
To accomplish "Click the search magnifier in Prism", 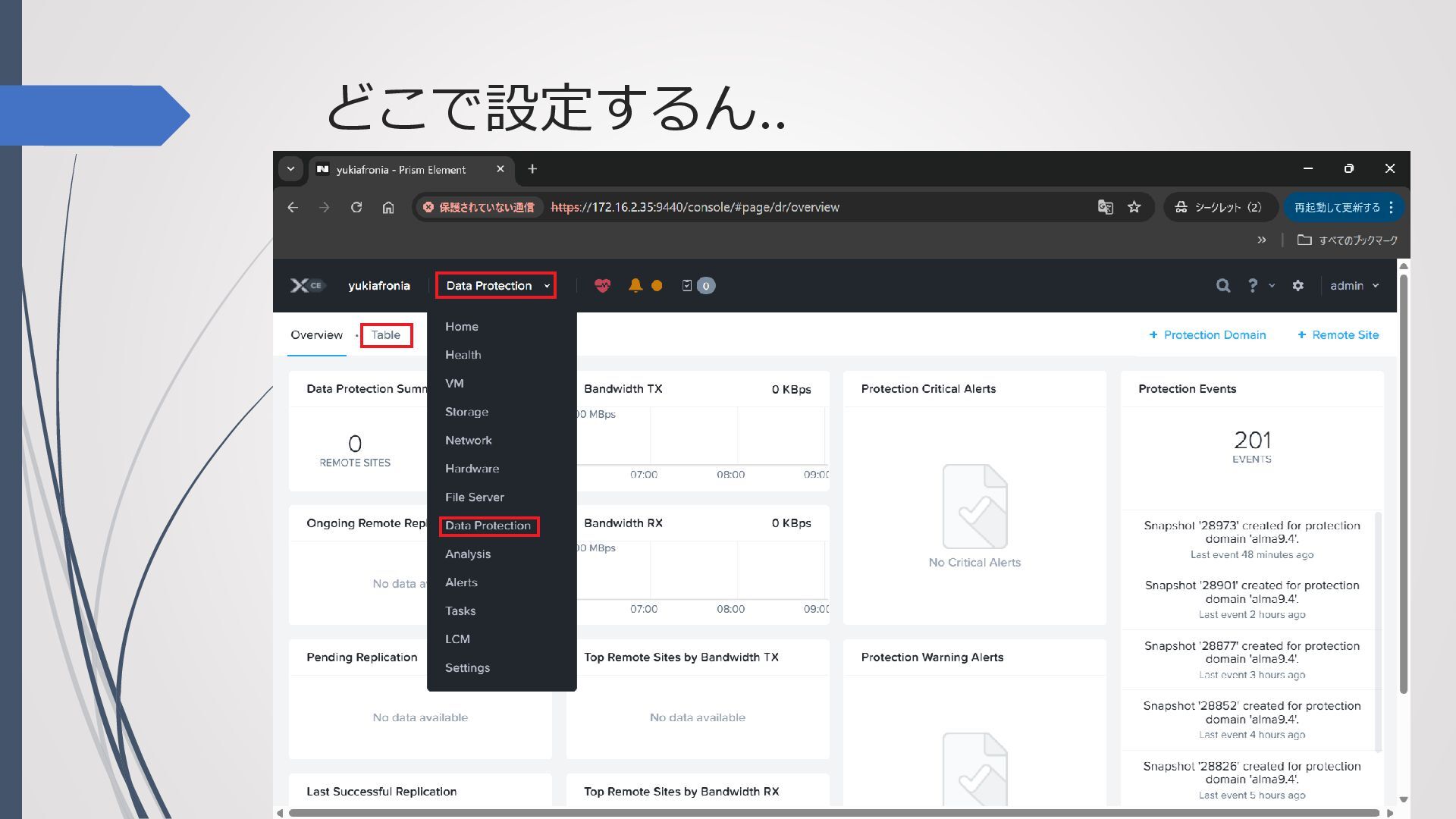I will [1223, 285].
